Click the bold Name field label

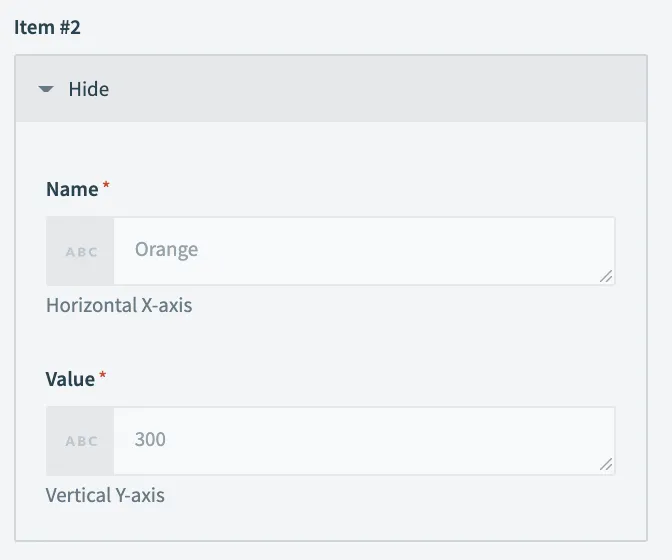[x=72, y=189]
